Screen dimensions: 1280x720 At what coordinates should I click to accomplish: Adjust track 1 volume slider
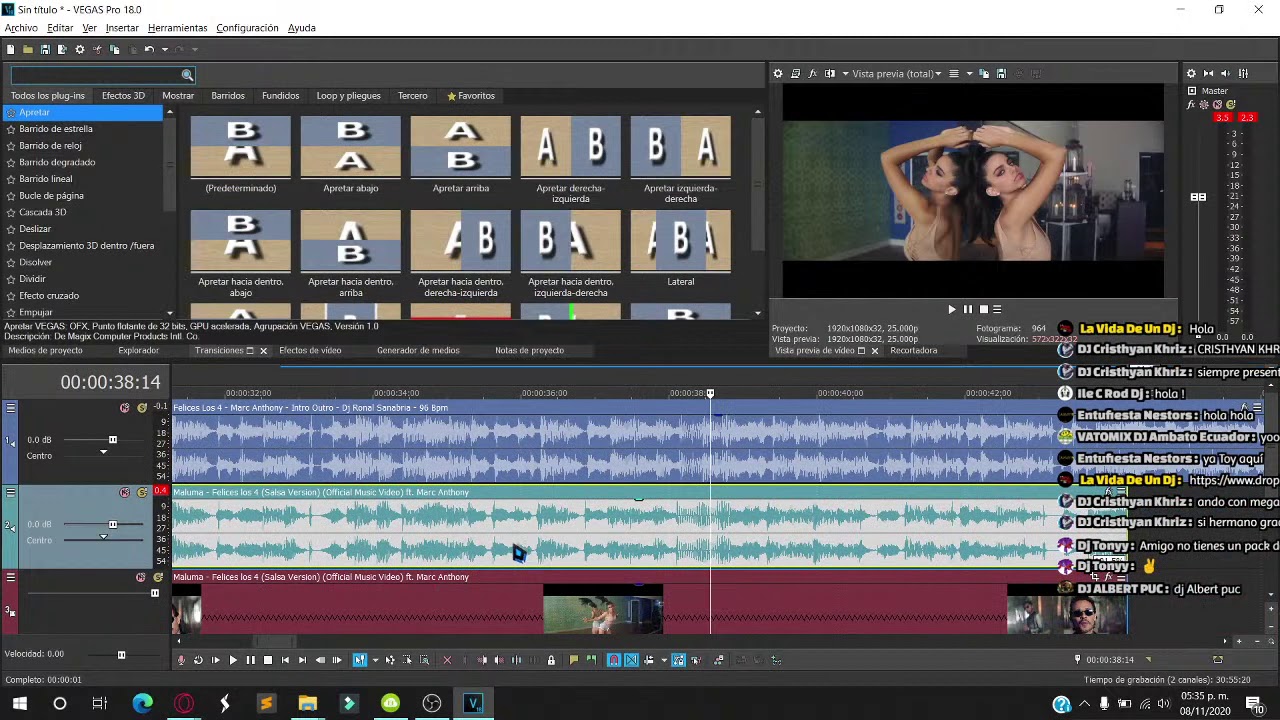(112, 440)
